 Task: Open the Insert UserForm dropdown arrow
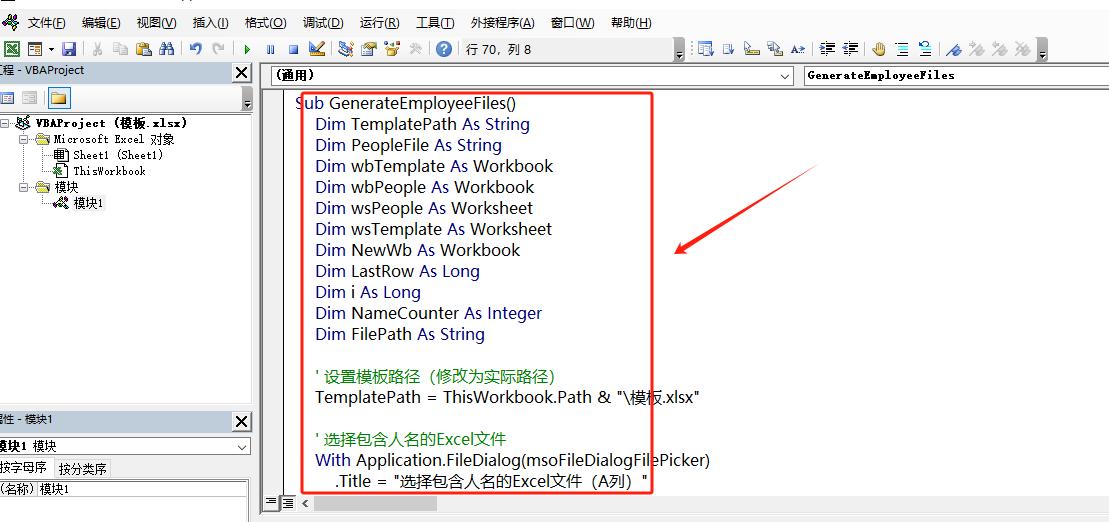click(x=51, y=49)
